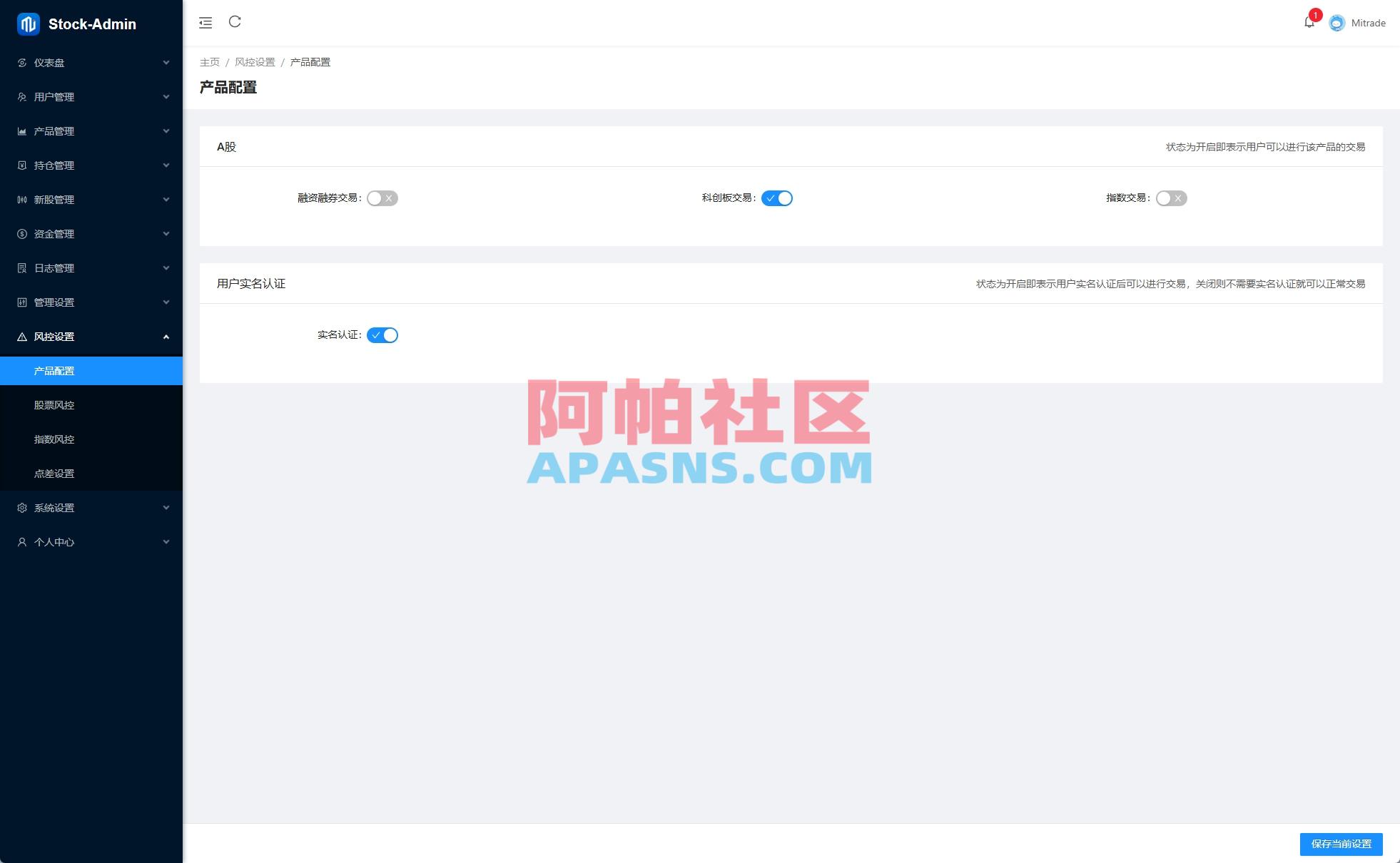The image size is (1400, 863).
Task: Click the notification bell with badge 1
Action: coord(1309,22)
